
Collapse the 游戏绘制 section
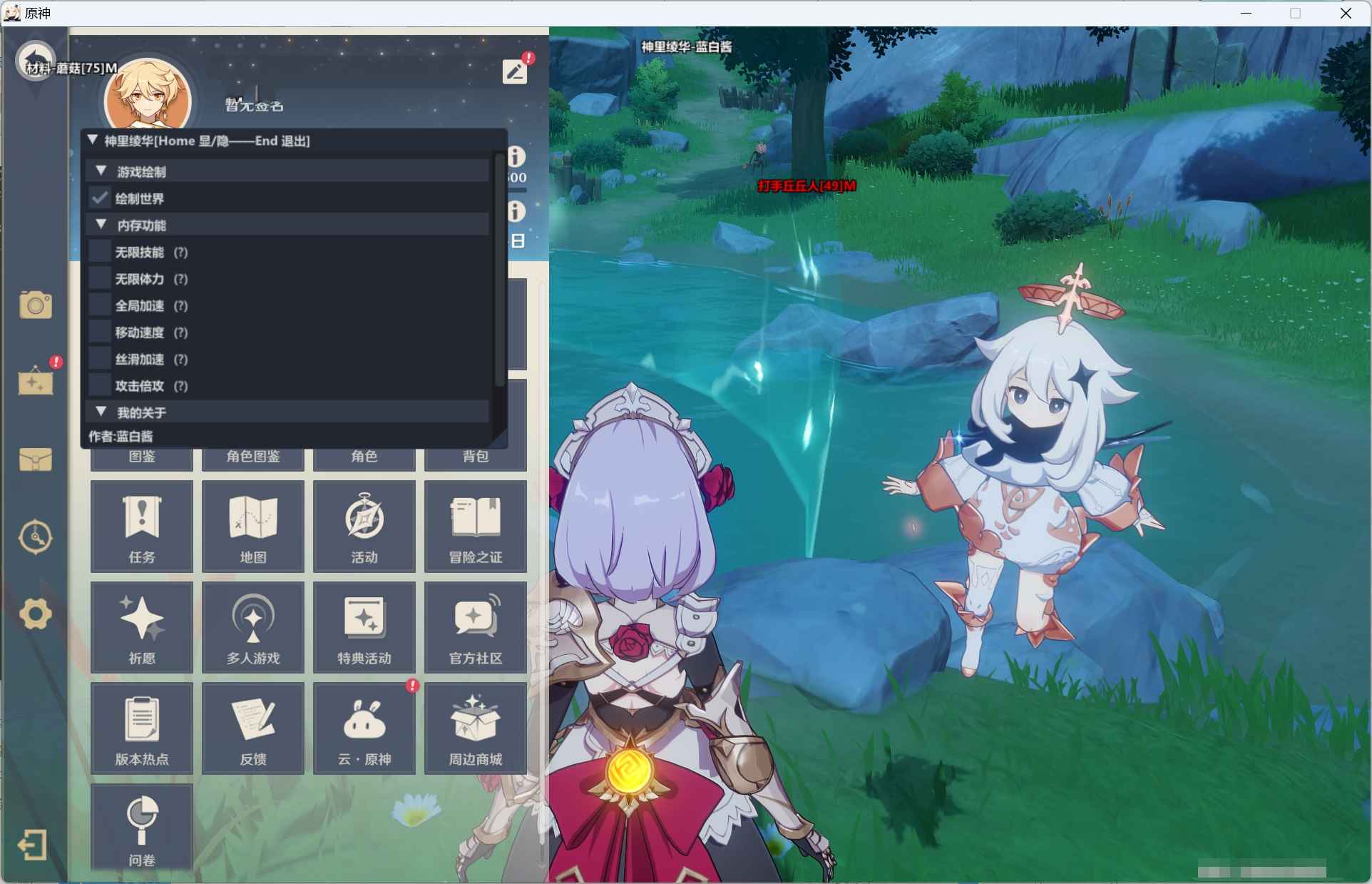pos(102,171)
